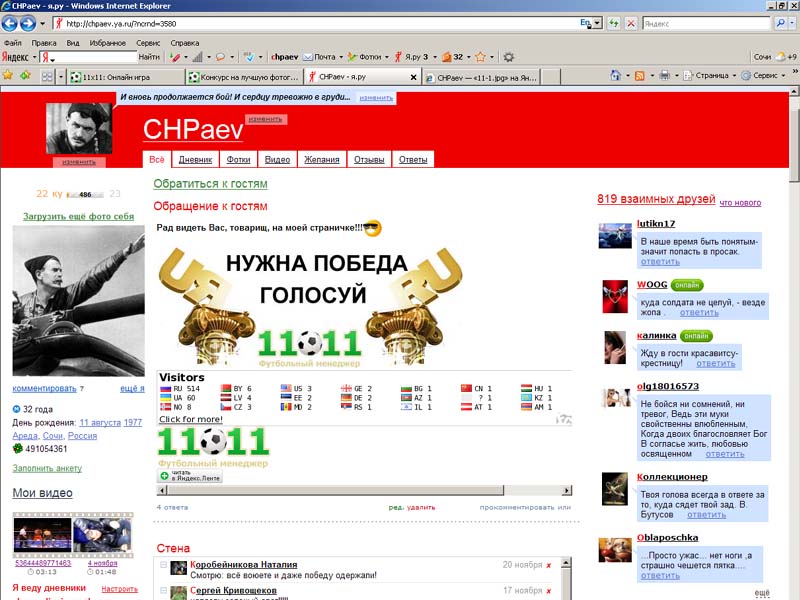The image size is (800, 600).
Task: Collapse Сергей Кривощеков wall post
Action: click(163, 591)
